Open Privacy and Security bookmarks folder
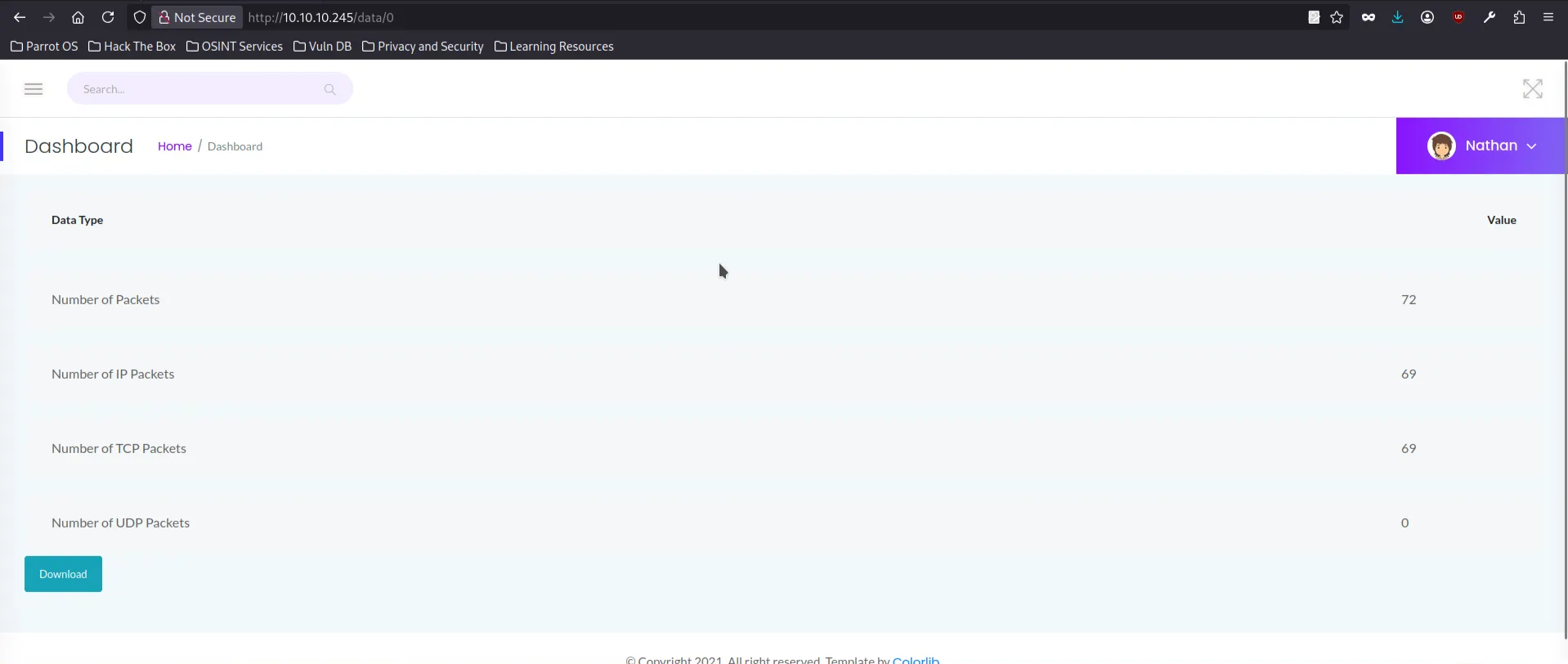1568x664 pixels. click(423, 47)
